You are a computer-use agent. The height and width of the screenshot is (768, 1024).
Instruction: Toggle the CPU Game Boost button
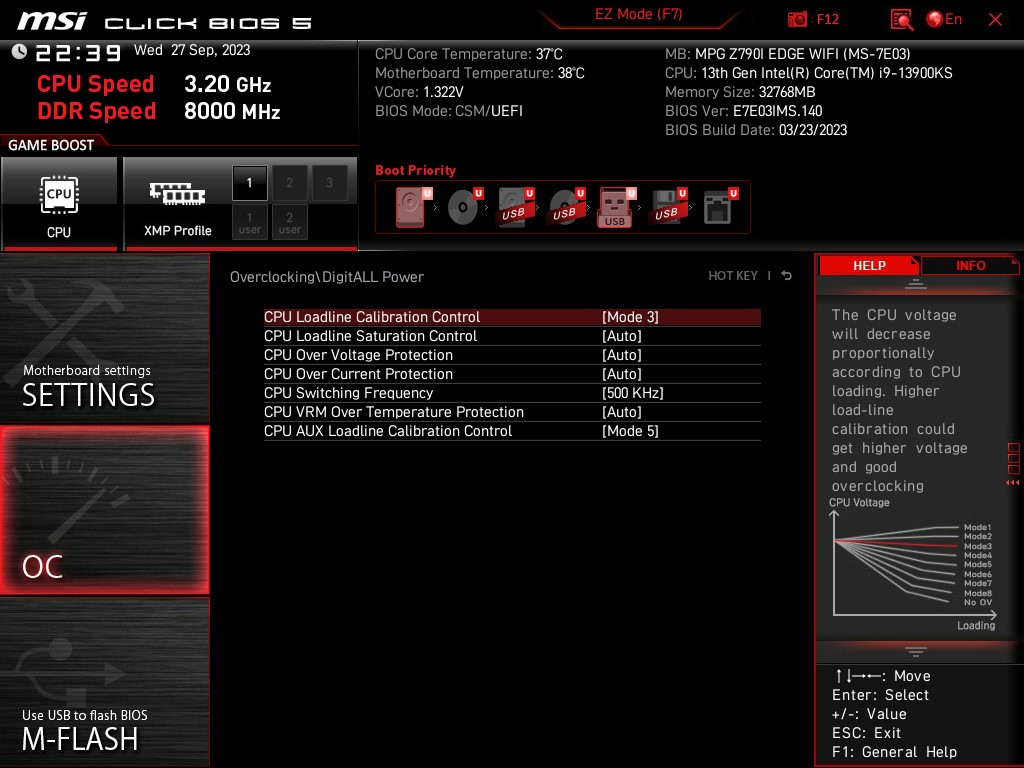tap(59, 203)
